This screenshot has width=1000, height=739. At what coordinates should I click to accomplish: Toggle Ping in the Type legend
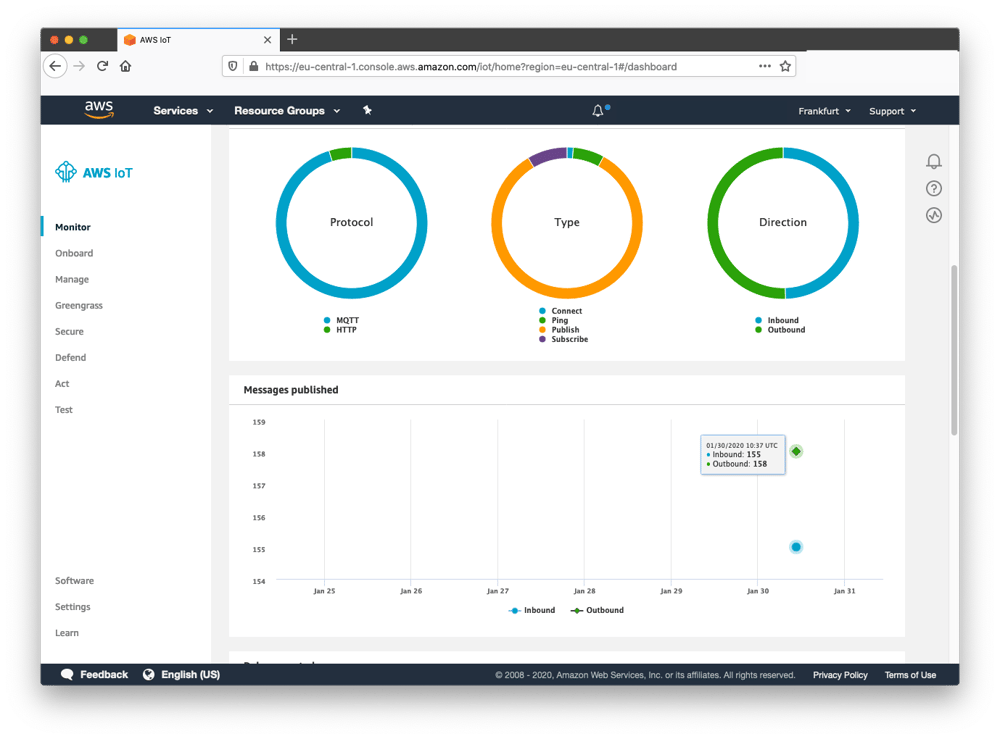pyautogui.click(x=554, y=320)
